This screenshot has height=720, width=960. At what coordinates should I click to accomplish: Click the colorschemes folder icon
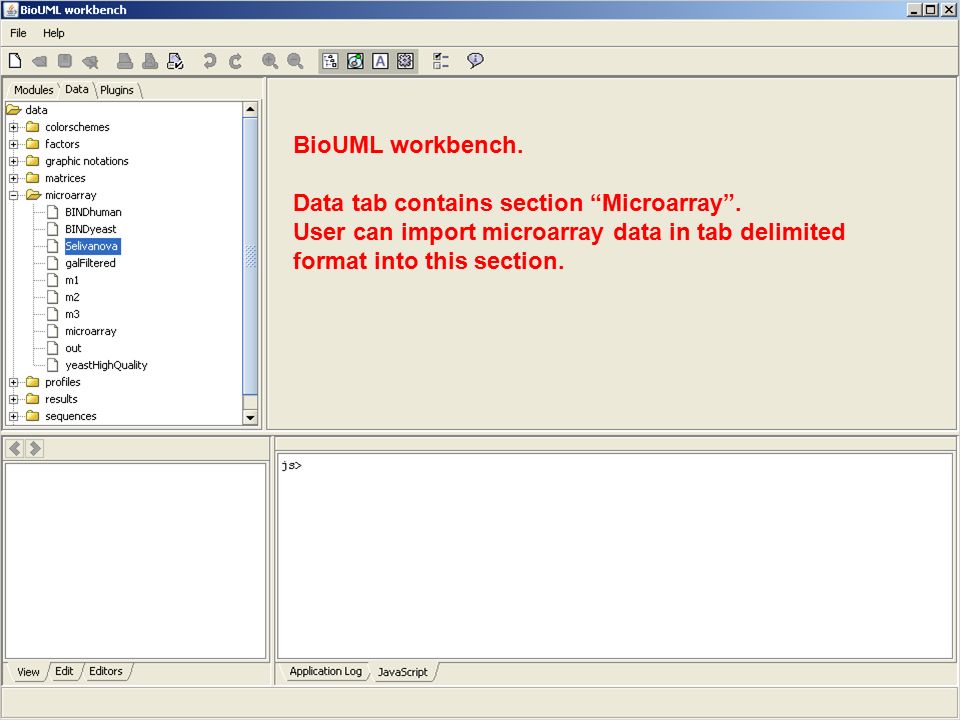[32, 127]
